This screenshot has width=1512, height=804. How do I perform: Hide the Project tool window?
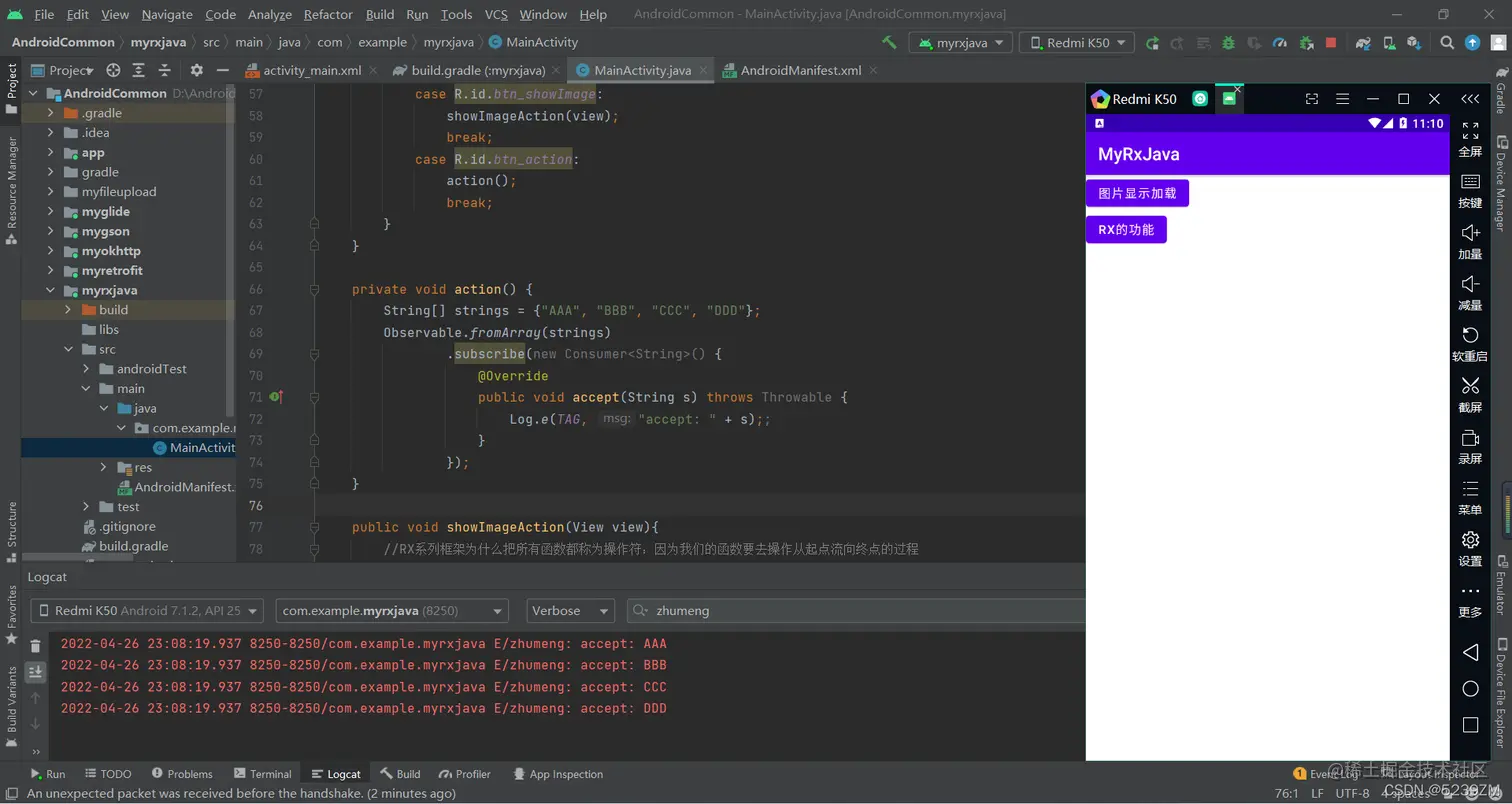(x=223, y=70)
